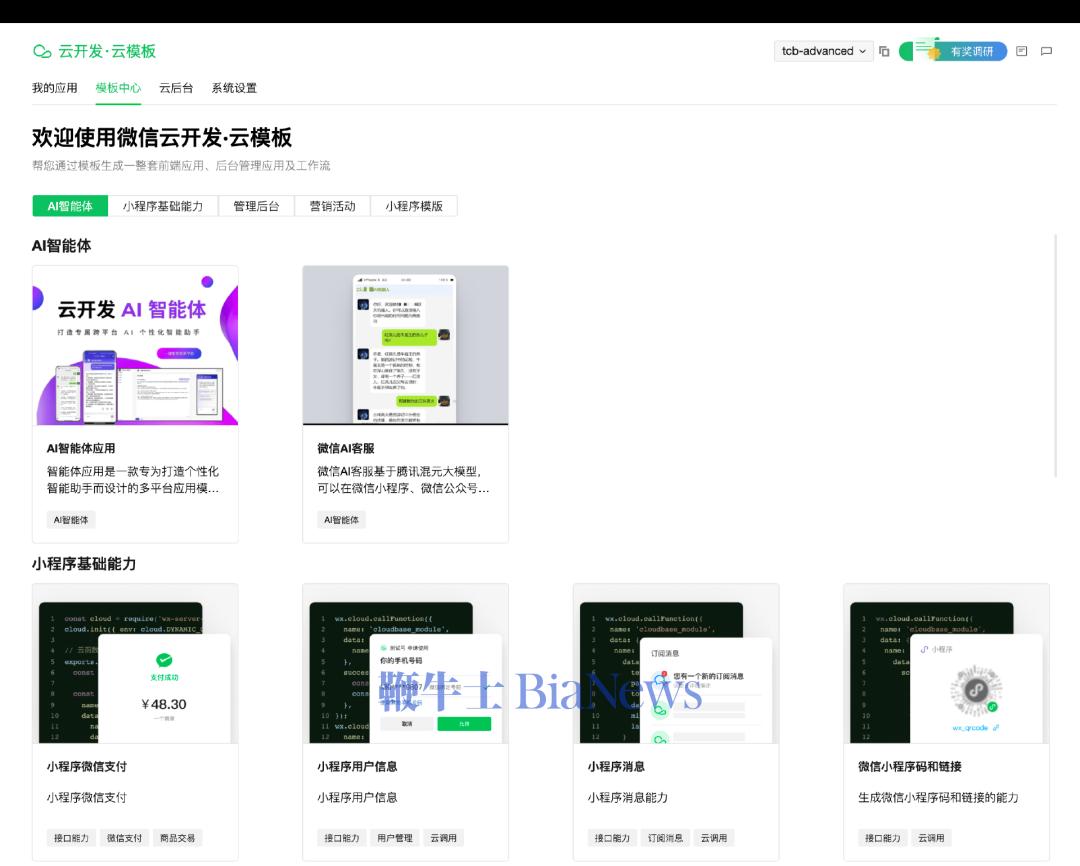Open the 小程序消息 preview thumbnail
Image resolution: width=1080 pixels, height=866 pixels.
point(676,663)
